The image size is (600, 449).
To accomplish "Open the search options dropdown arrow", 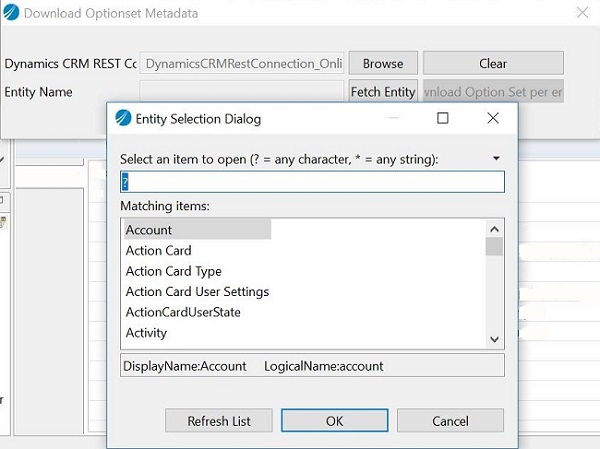I will coord(497,159).
